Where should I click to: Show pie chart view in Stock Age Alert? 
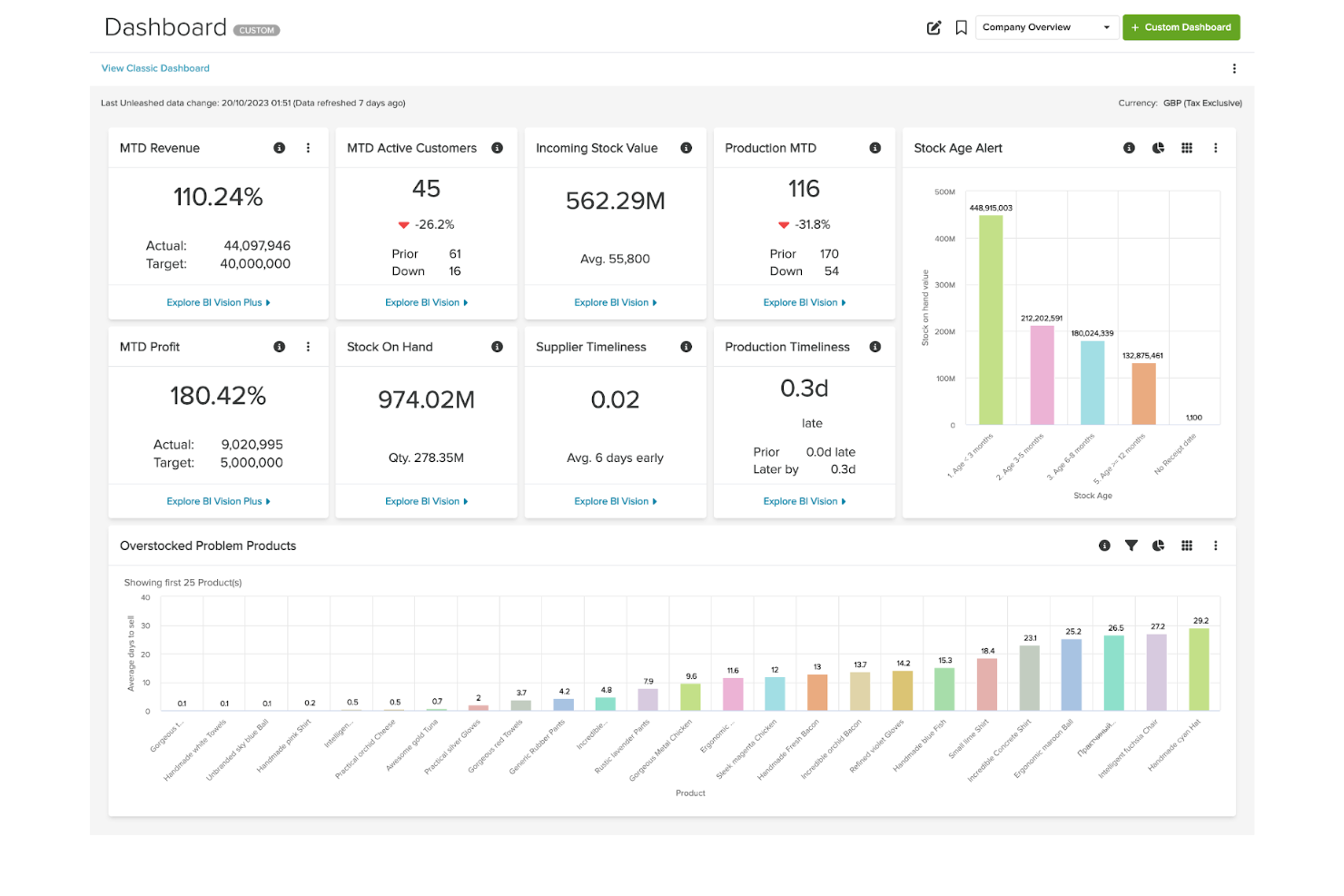click(1158, 148)
